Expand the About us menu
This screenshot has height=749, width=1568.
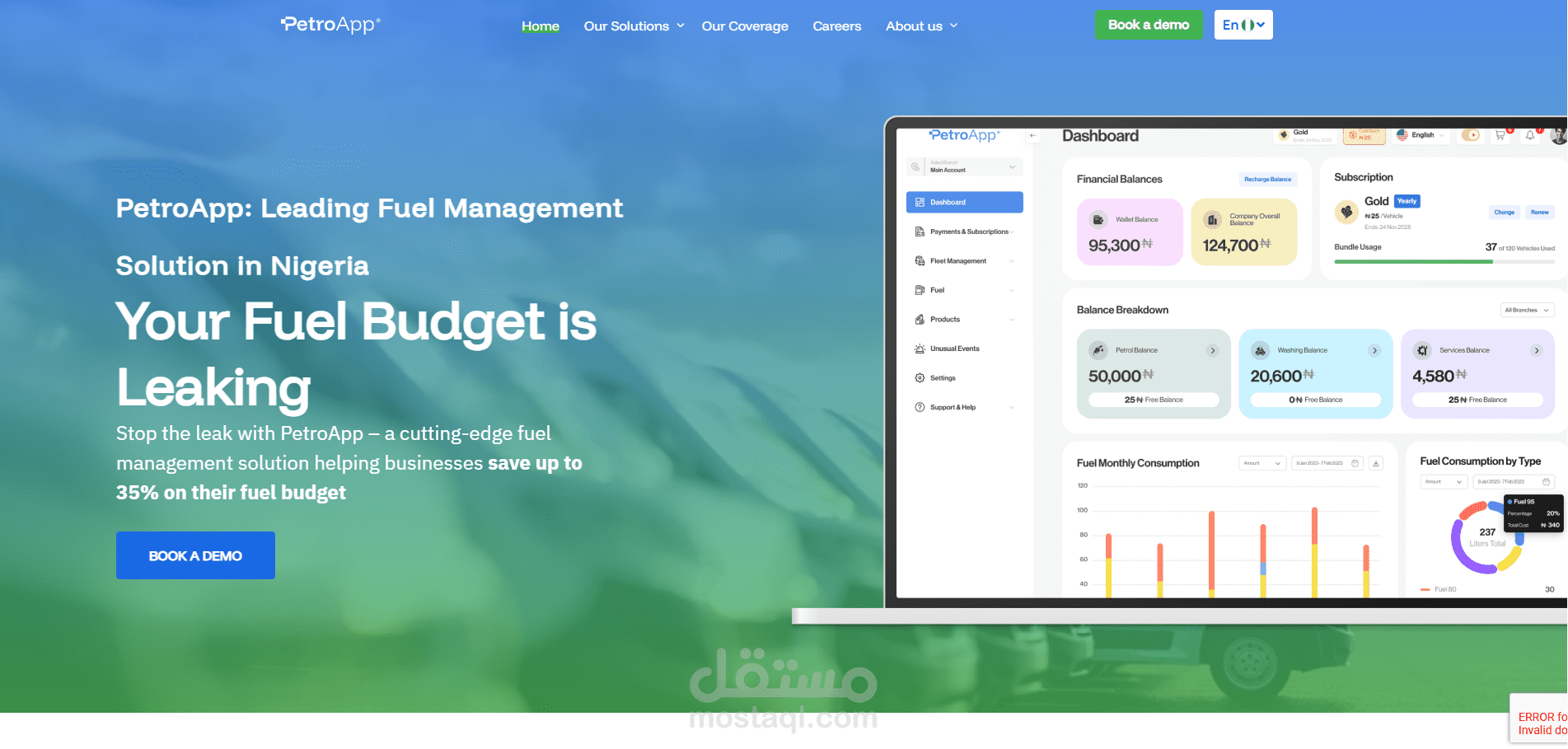pyautogui.click(x=921, y=26)
